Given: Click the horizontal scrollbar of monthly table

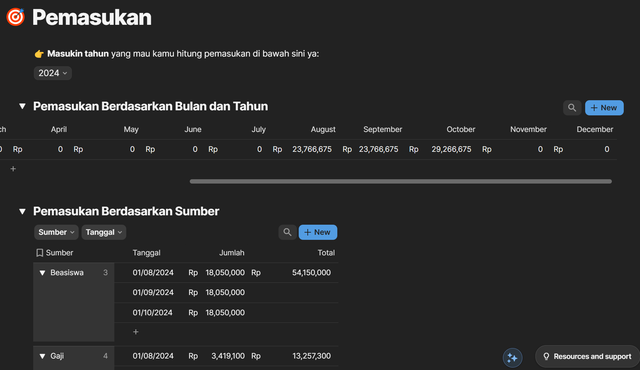Looking at the screenshot, I should point(401,181).
